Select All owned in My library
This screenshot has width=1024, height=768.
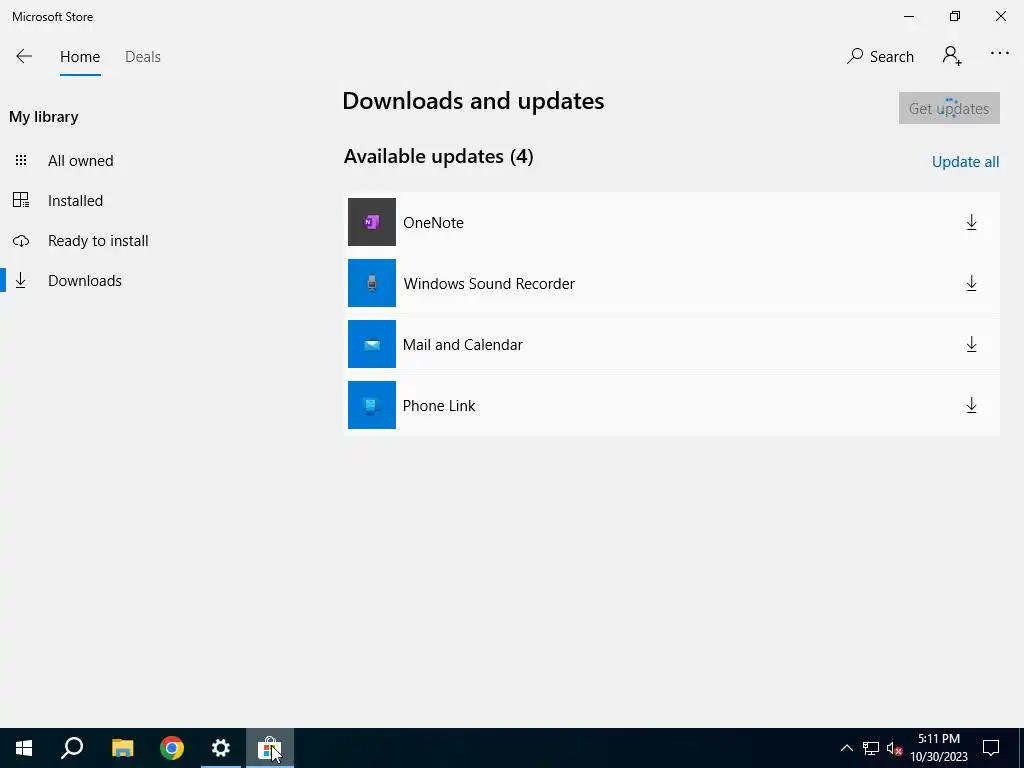(x=80, y=161)
